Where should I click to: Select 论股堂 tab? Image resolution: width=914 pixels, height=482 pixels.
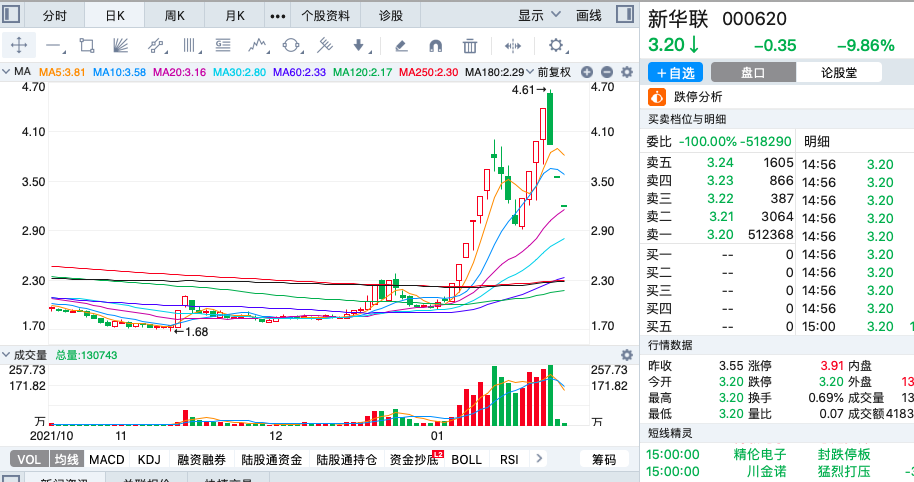coord(839,73)
